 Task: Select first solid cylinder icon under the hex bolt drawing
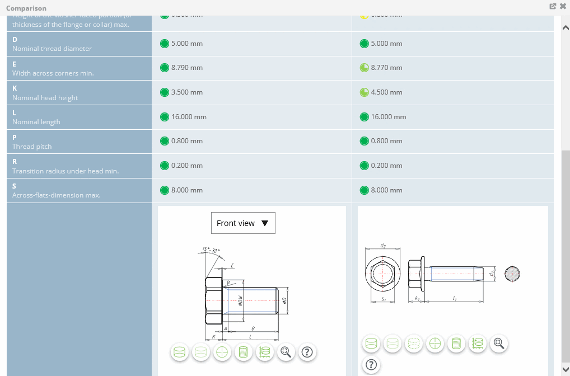click(x=179, y=352)
